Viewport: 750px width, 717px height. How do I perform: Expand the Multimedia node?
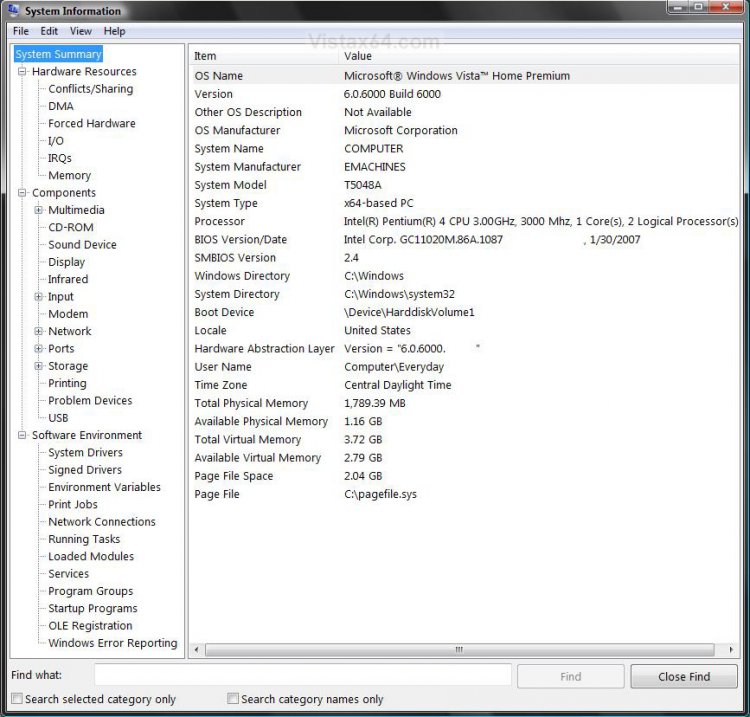coord(39,210)
